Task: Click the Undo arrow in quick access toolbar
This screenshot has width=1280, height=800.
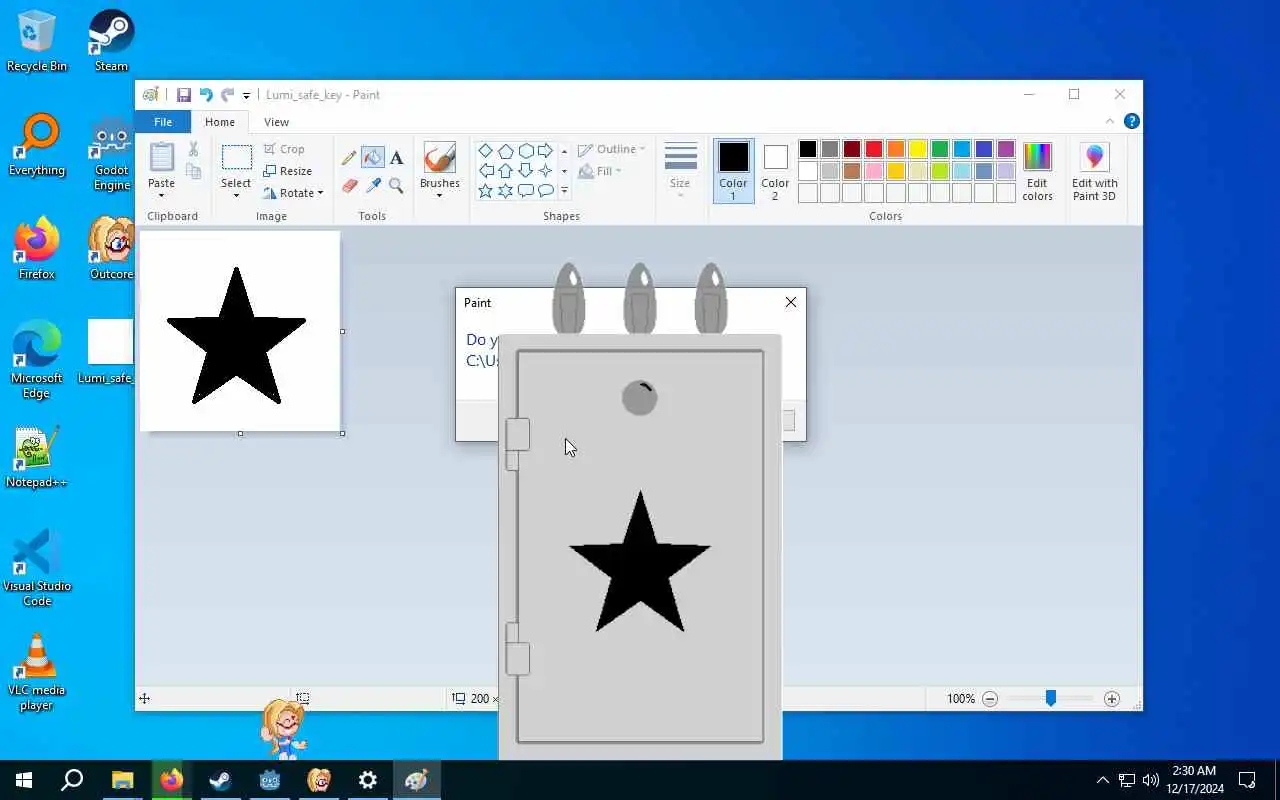Action: tap(206, 95)
